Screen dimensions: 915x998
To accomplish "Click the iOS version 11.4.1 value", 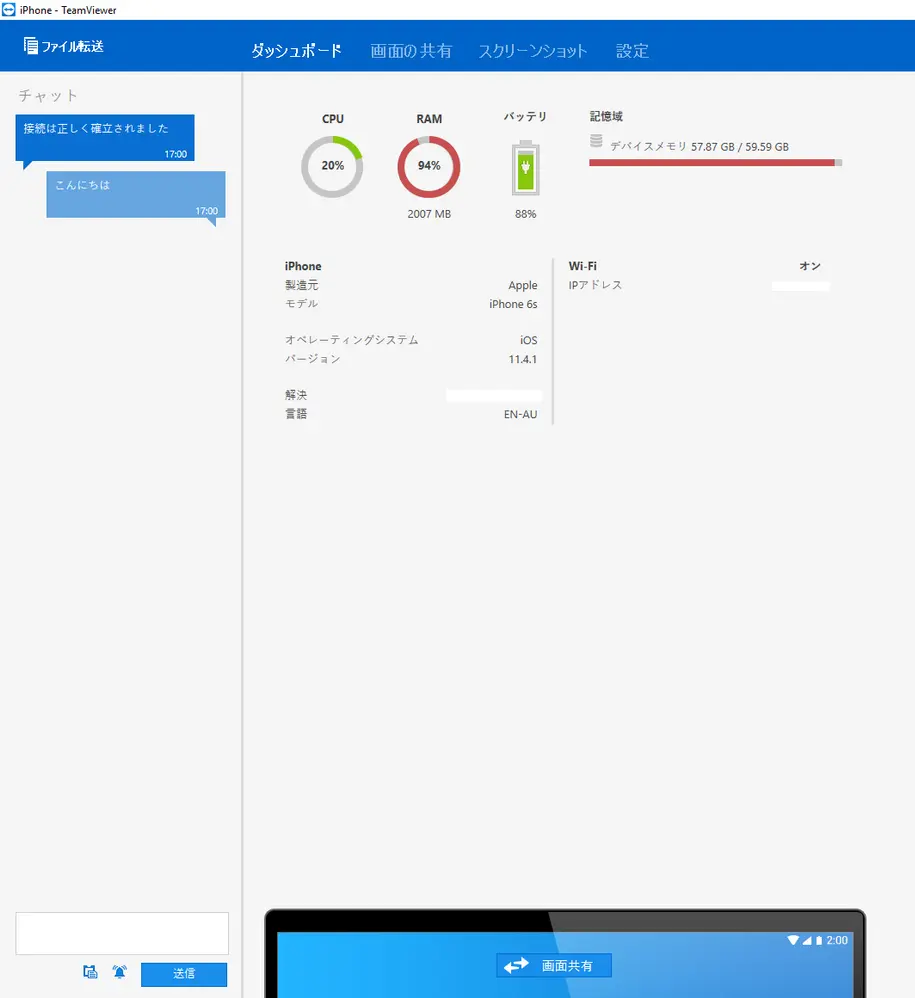I will pyautogui.click(x=522, y=359).
